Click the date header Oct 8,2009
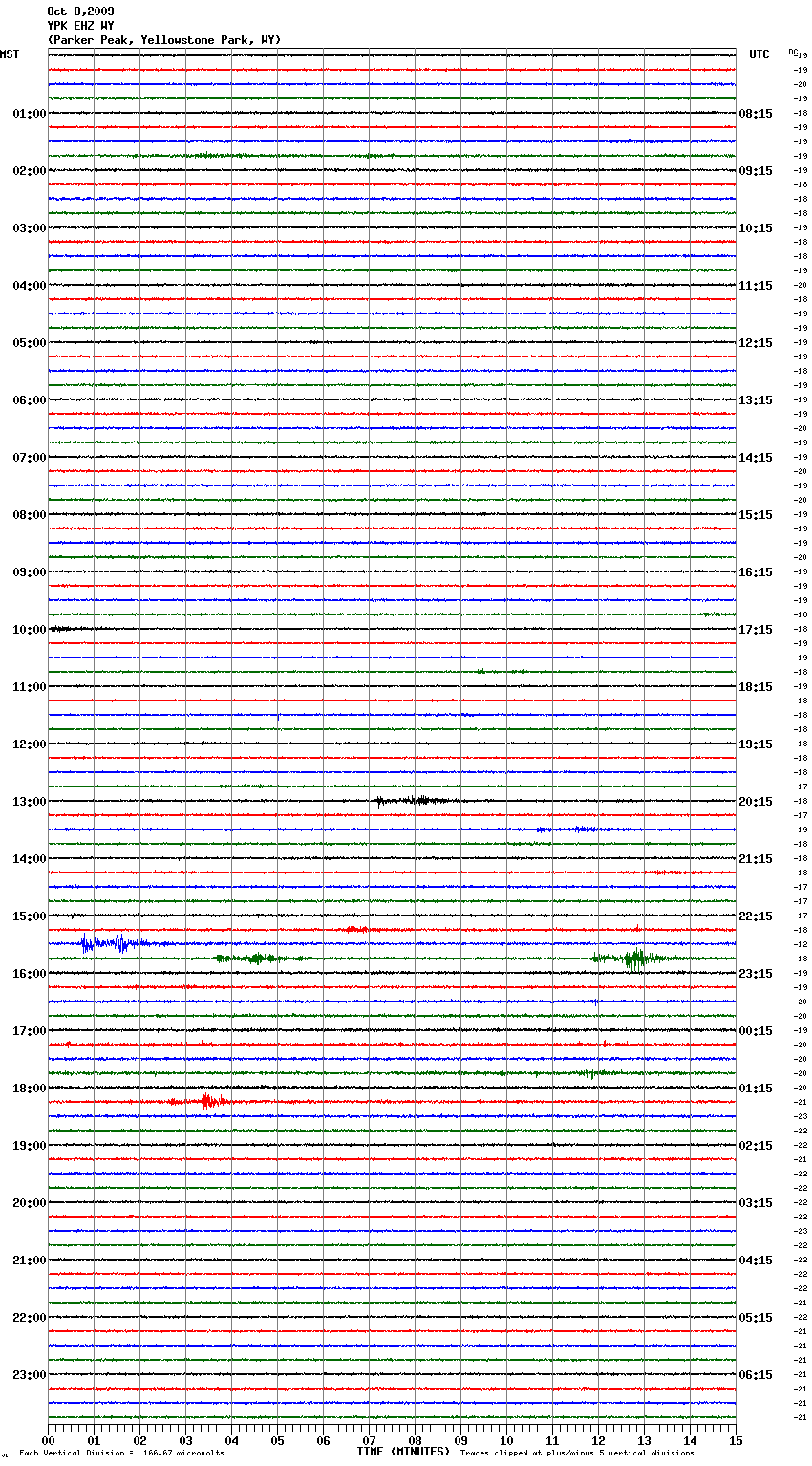 (x=80, y=11)
